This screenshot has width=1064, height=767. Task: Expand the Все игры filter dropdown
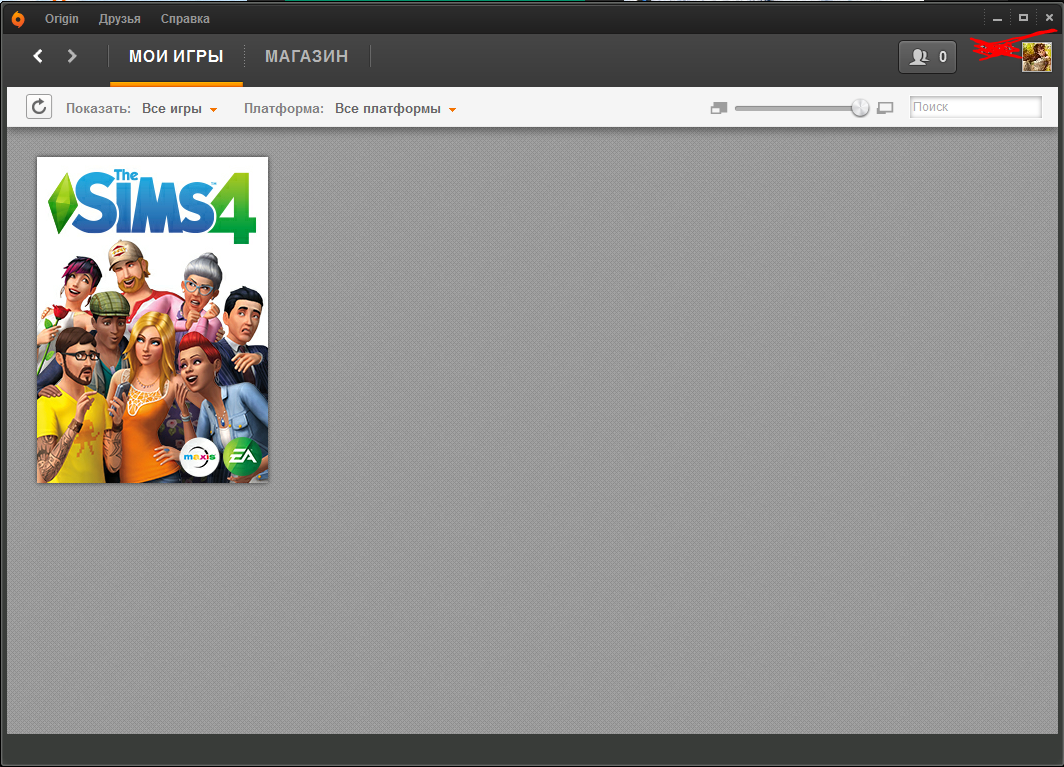click(x=180, y=109)
